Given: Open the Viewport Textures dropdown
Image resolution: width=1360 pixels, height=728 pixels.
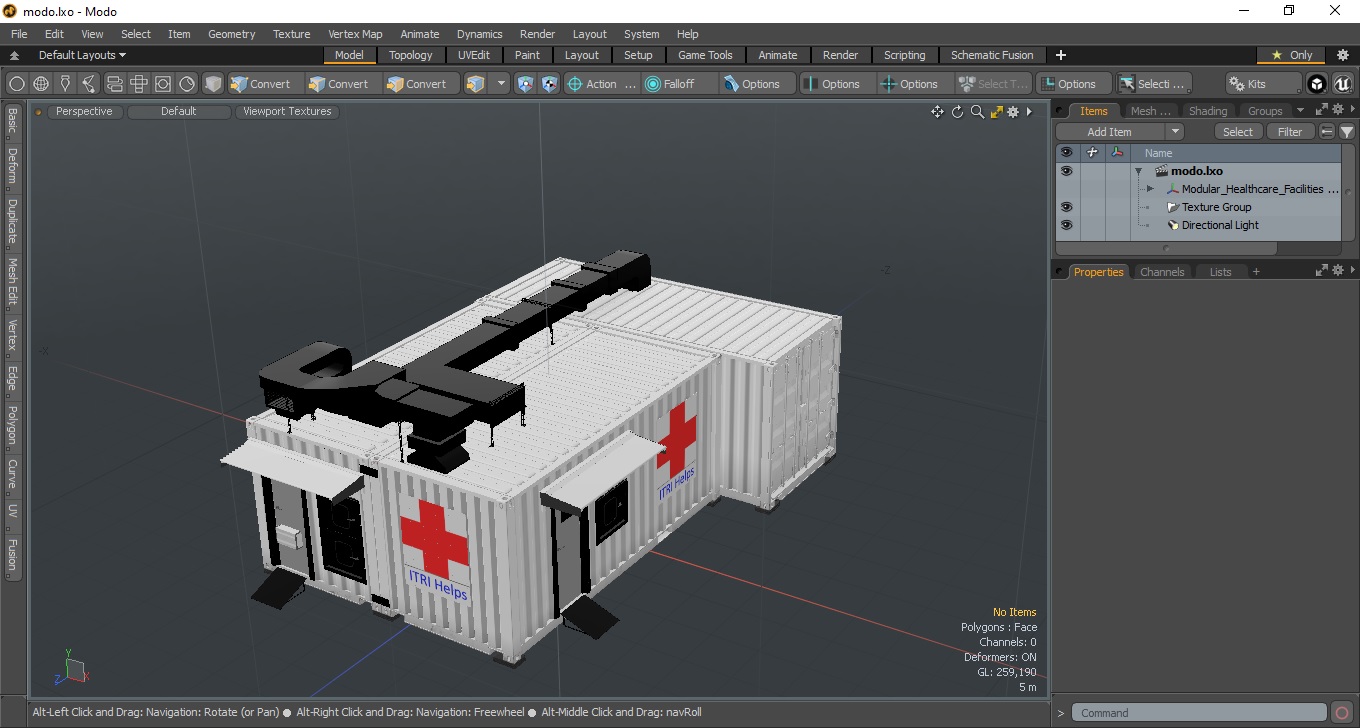Looking at the screenshot, I should [287, 112].
